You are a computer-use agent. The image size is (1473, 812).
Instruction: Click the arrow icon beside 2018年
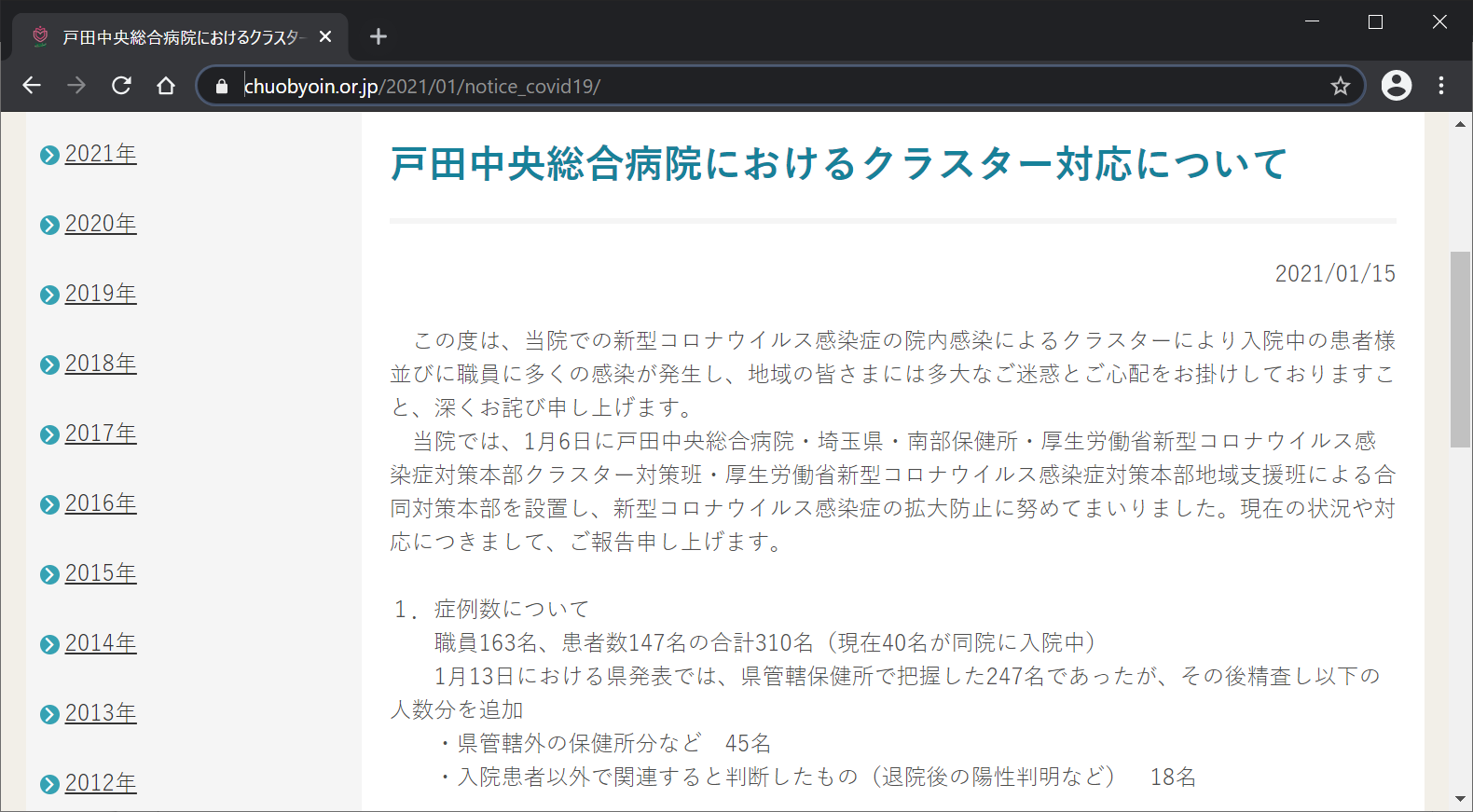click(x=49, y=365)
